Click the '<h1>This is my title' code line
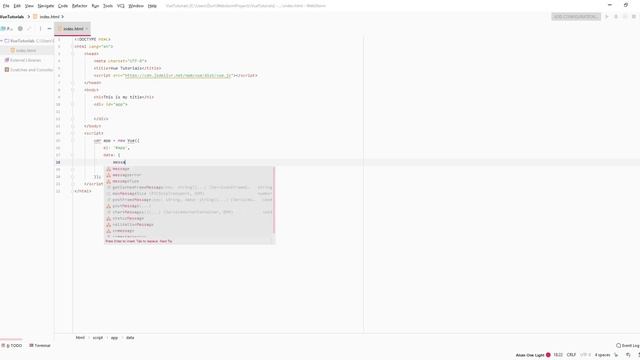 pyautogui.click(x=124, y=97)
